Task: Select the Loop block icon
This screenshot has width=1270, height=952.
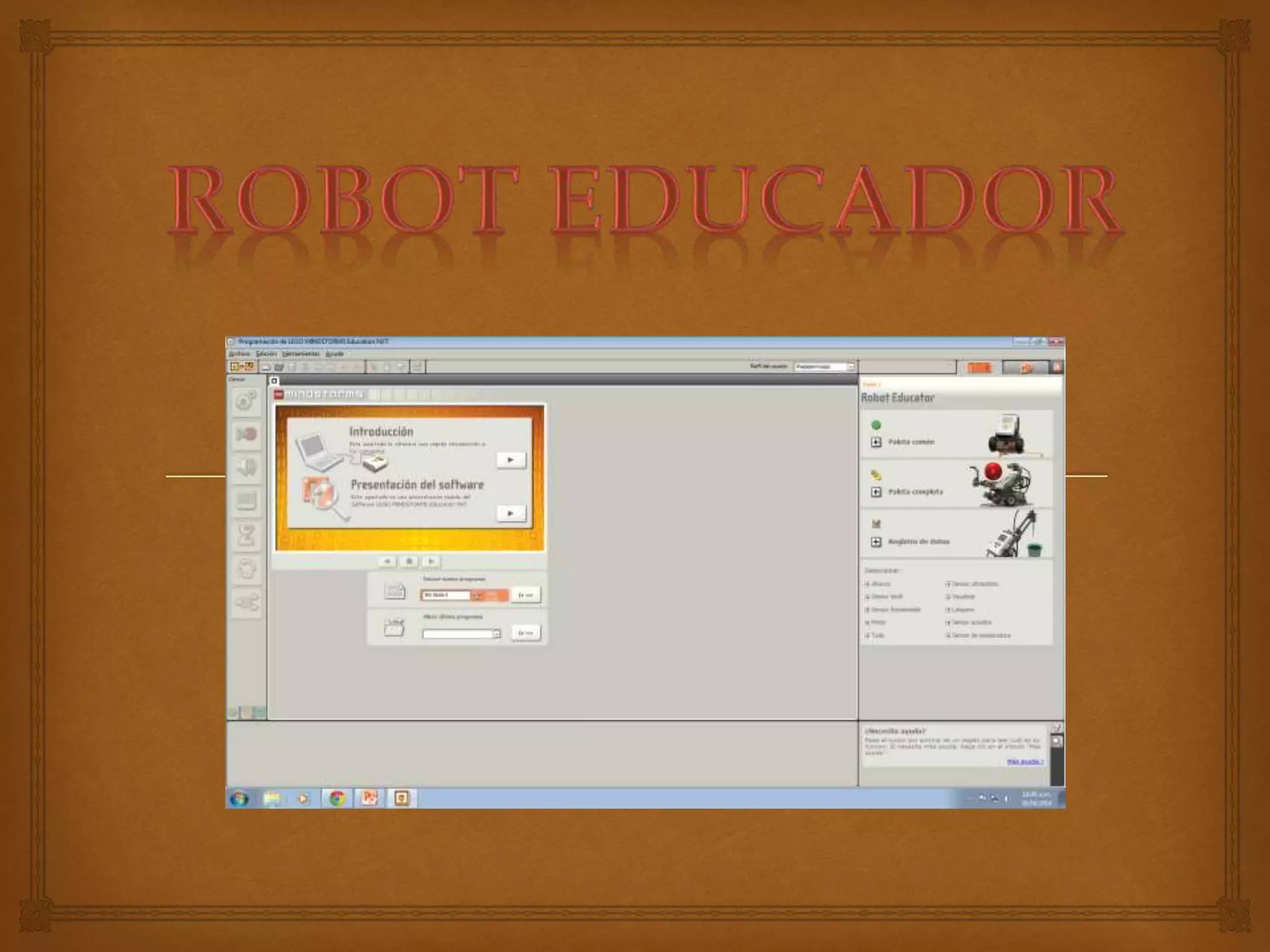Action: (246, 568)
